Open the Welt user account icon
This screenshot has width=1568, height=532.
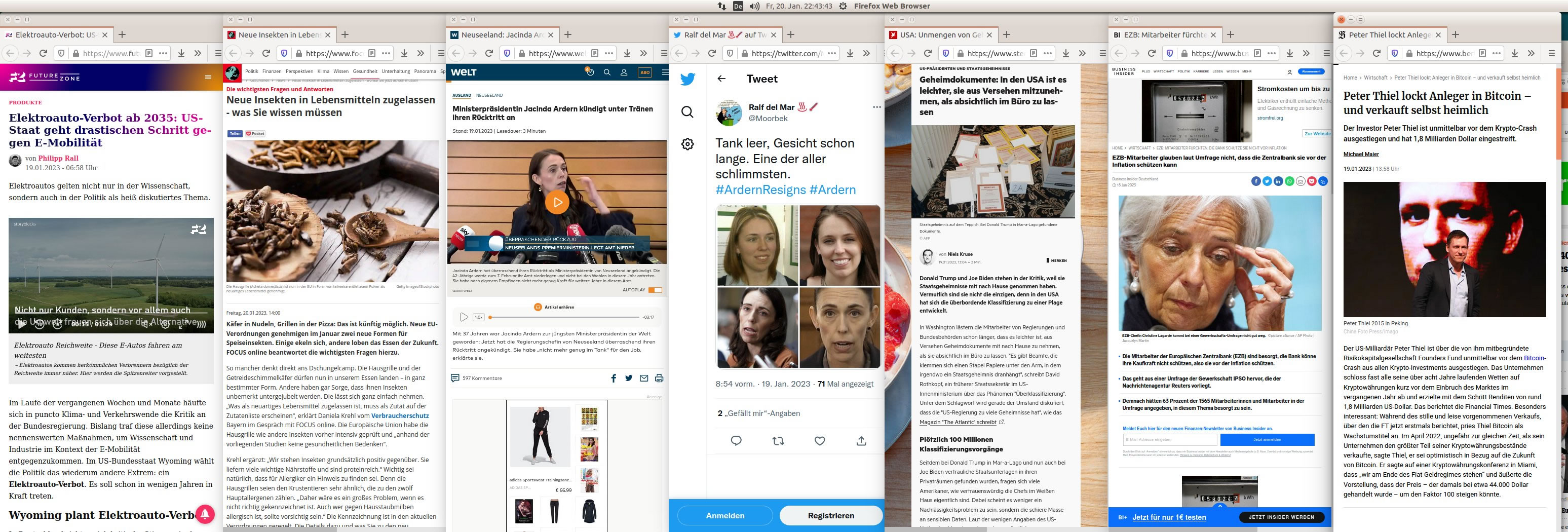point(624,72)
